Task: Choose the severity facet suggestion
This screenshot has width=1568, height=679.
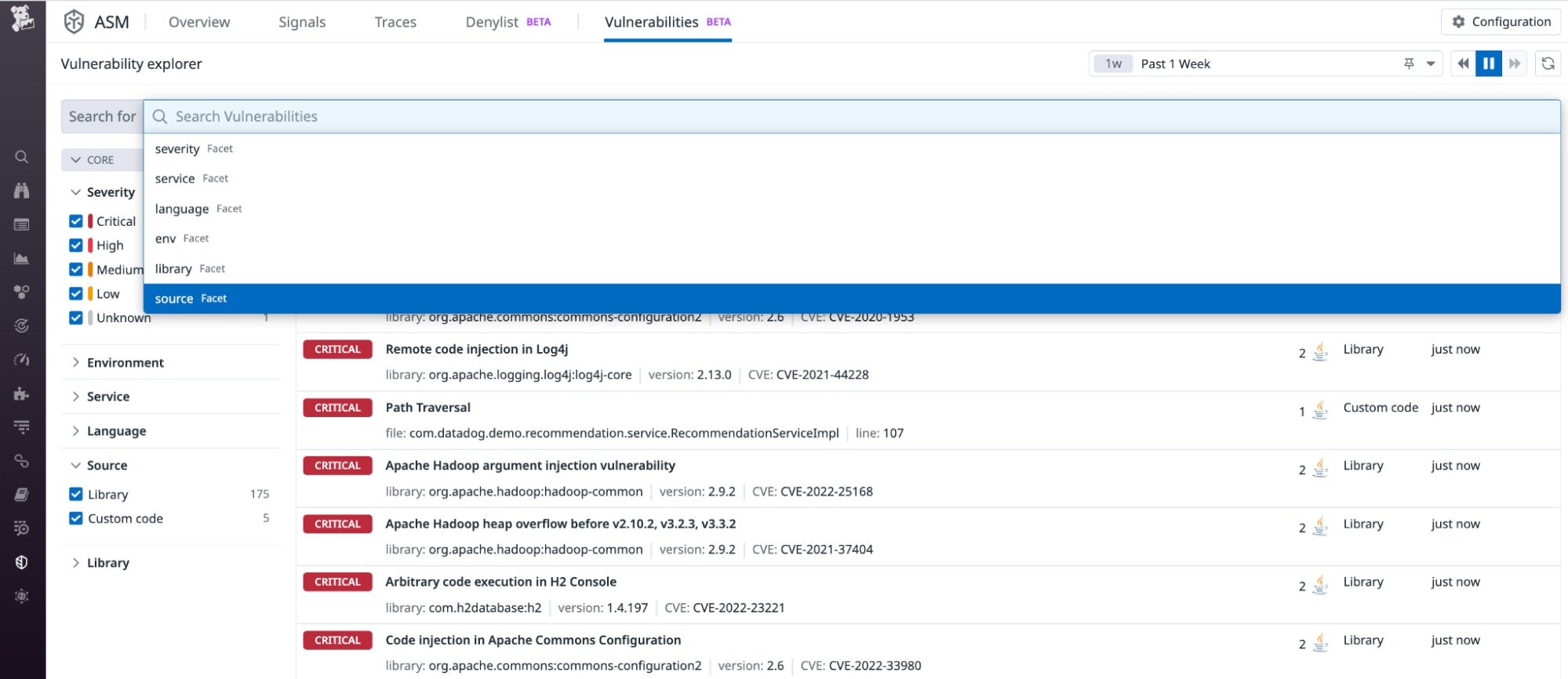Action: pyautogui.click(x=852, y=149)
